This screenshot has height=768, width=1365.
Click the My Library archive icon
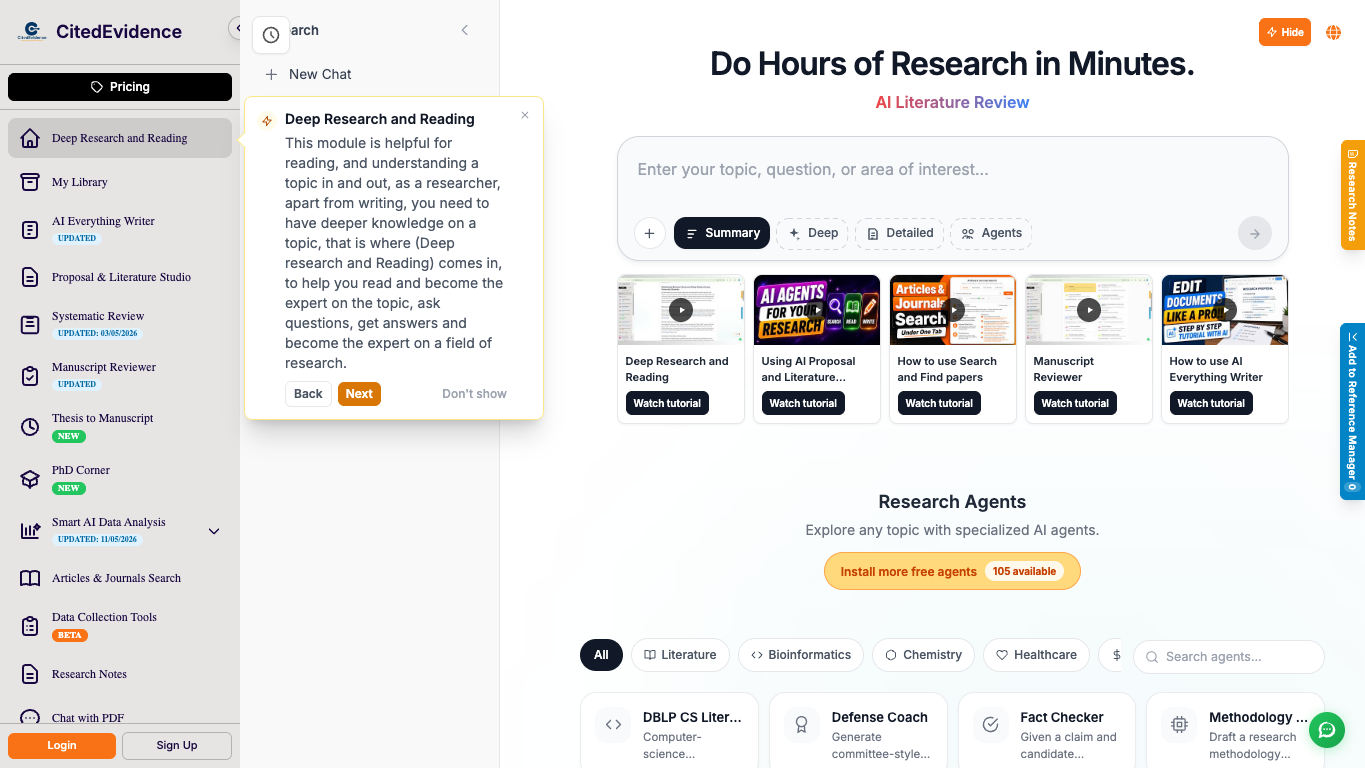[30, 182]
